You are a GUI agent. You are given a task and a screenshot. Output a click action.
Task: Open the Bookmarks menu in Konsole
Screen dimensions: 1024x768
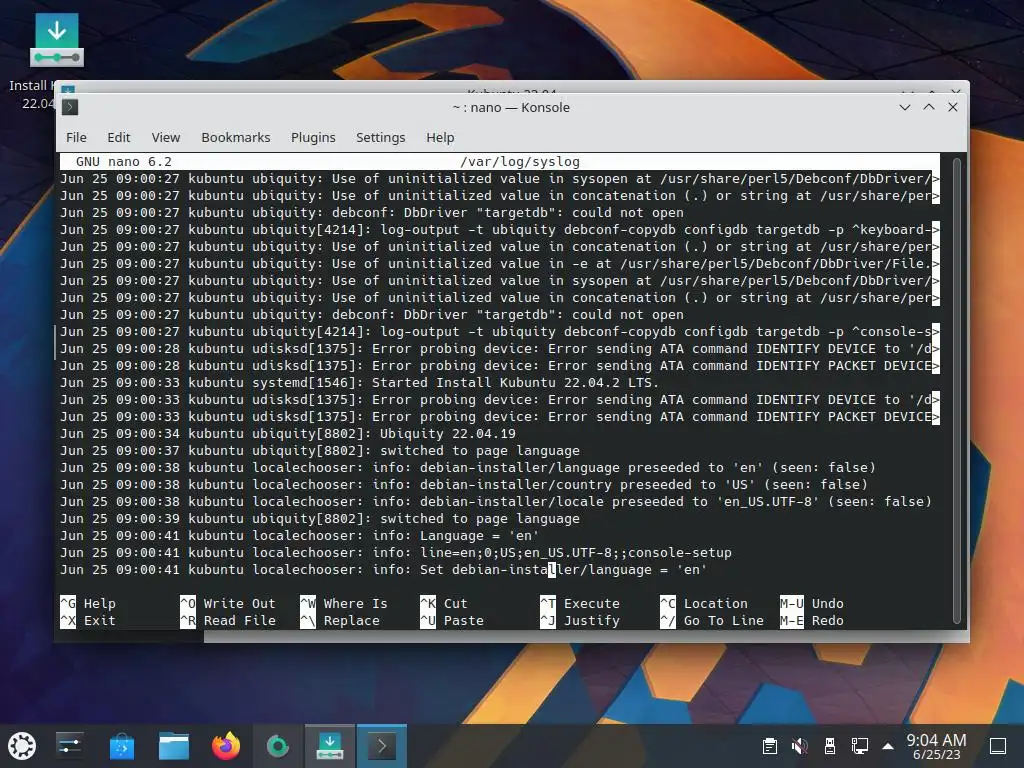tap(236, 138)
